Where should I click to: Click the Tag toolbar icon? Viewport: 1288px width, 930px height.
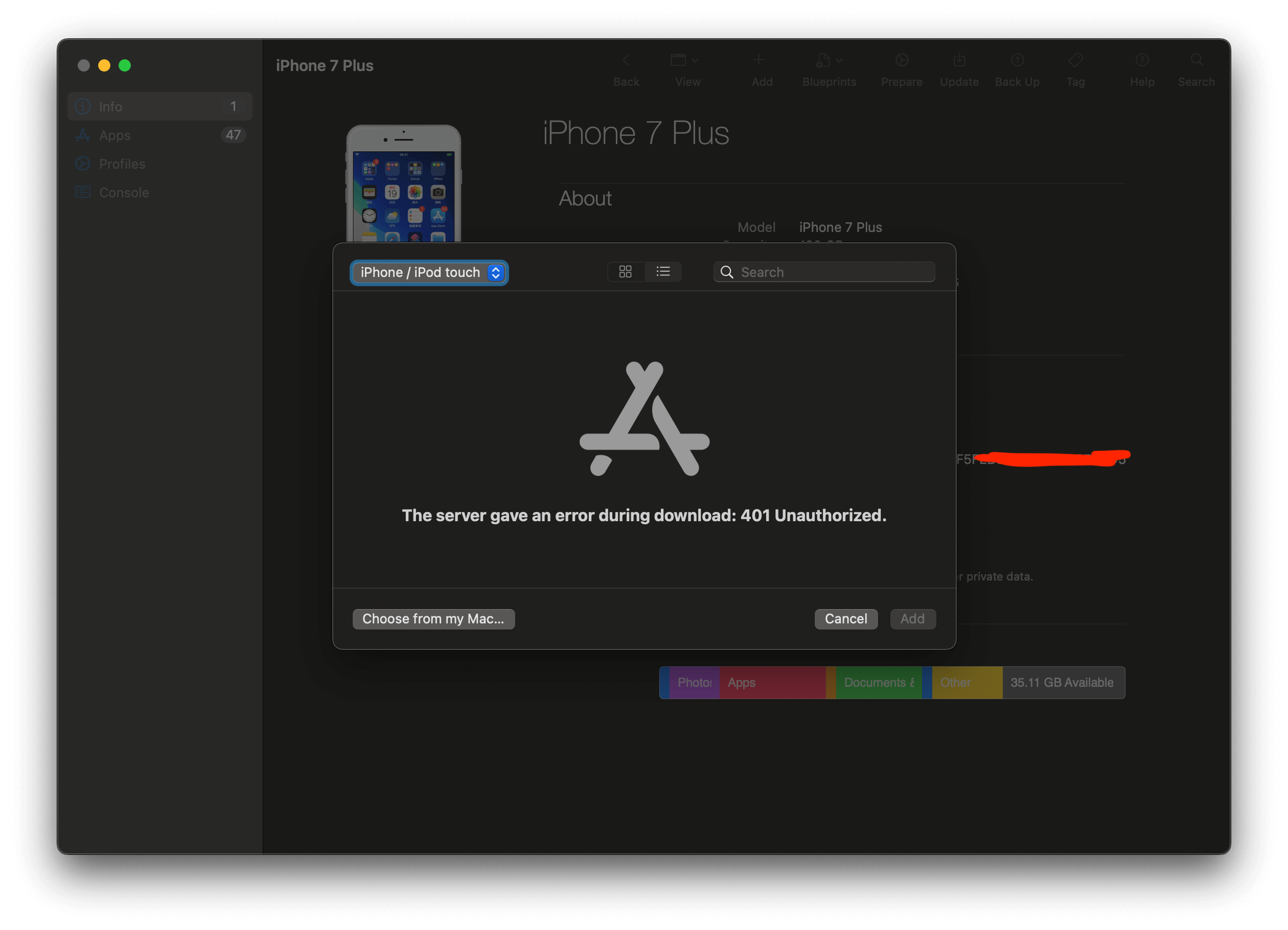pos(1075,60)
